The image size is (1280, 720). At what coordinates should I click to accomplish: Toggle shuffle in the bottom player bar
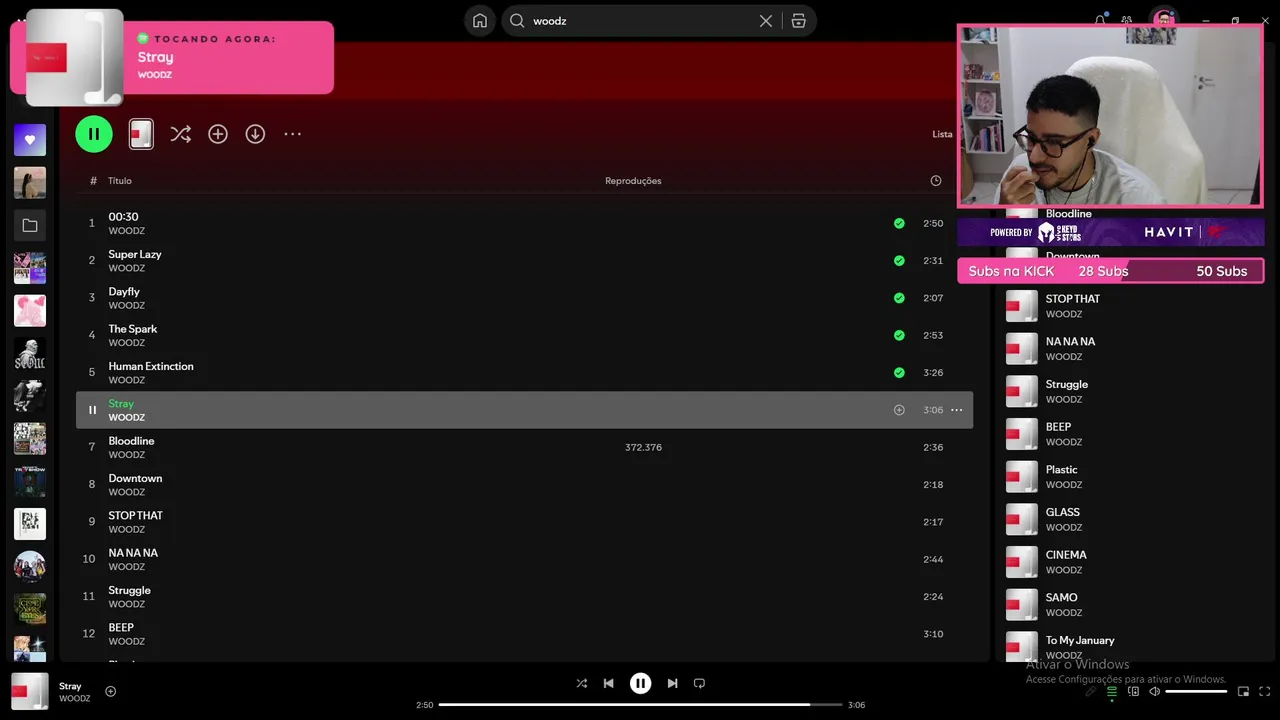(x=582, y=683)
